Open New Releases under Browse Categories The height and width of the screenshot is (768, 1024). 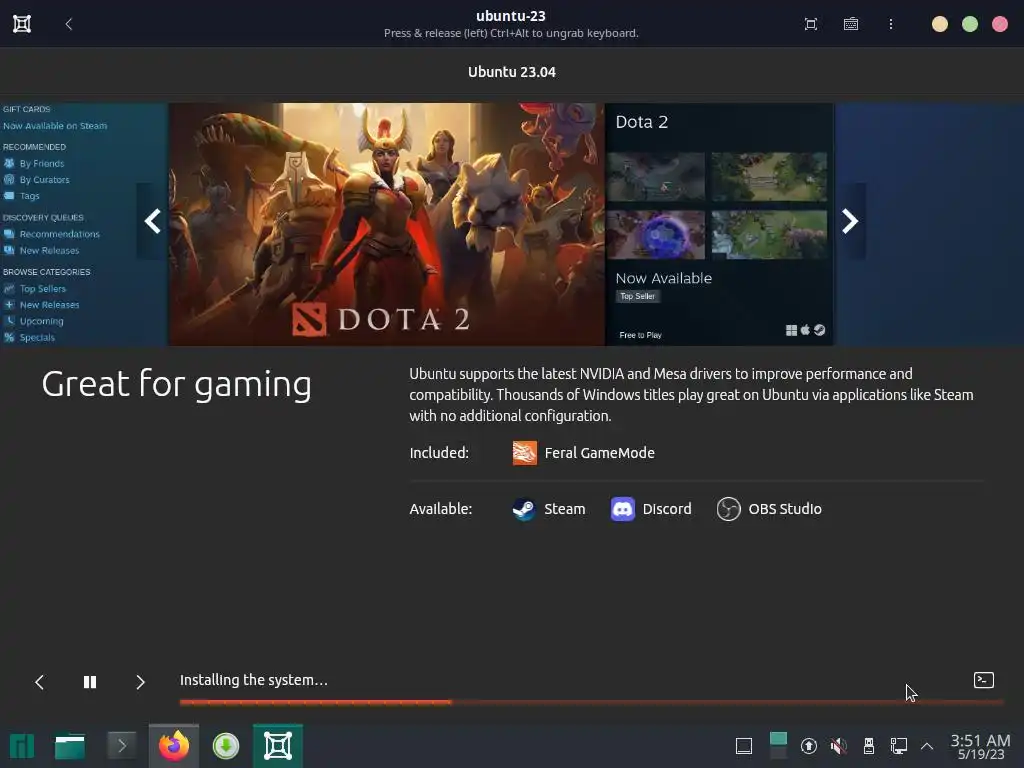click(x=49, y=305)
